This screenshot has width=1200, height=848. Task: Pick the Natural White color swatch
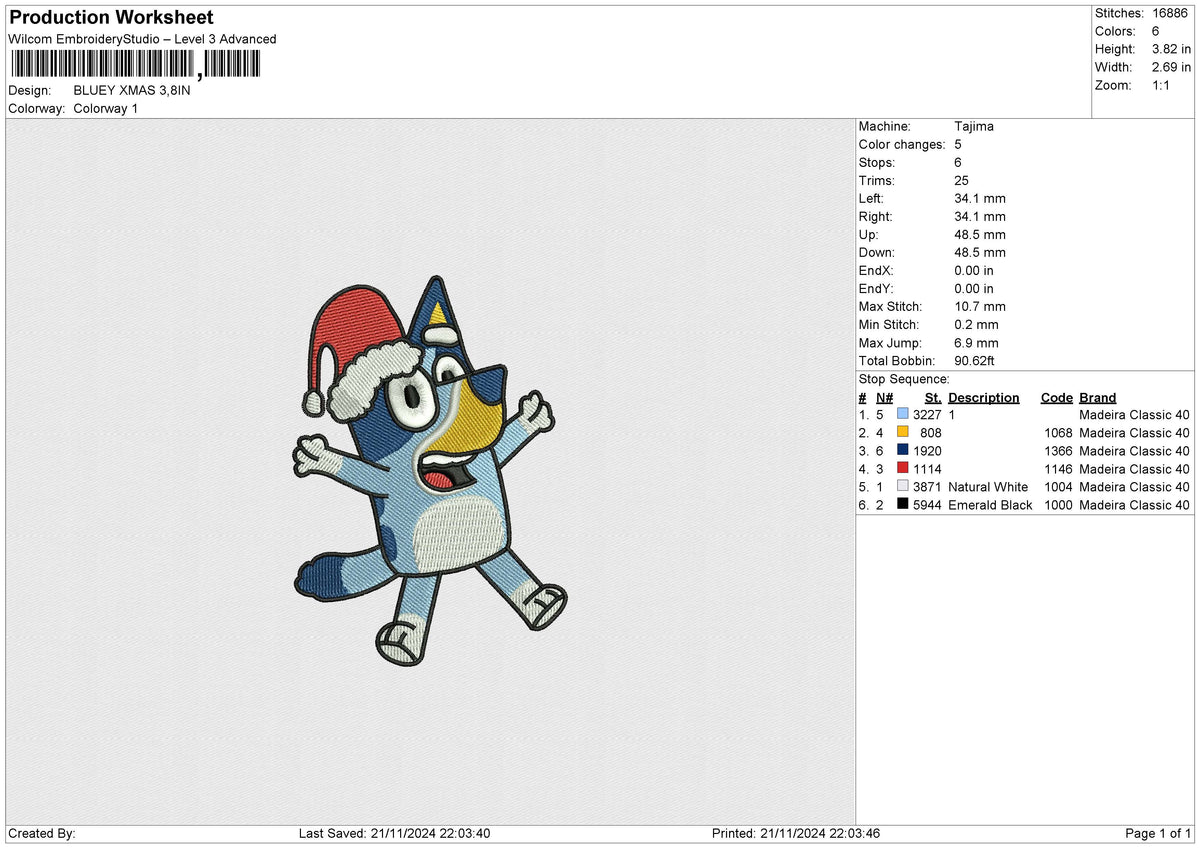pos(903,486)
